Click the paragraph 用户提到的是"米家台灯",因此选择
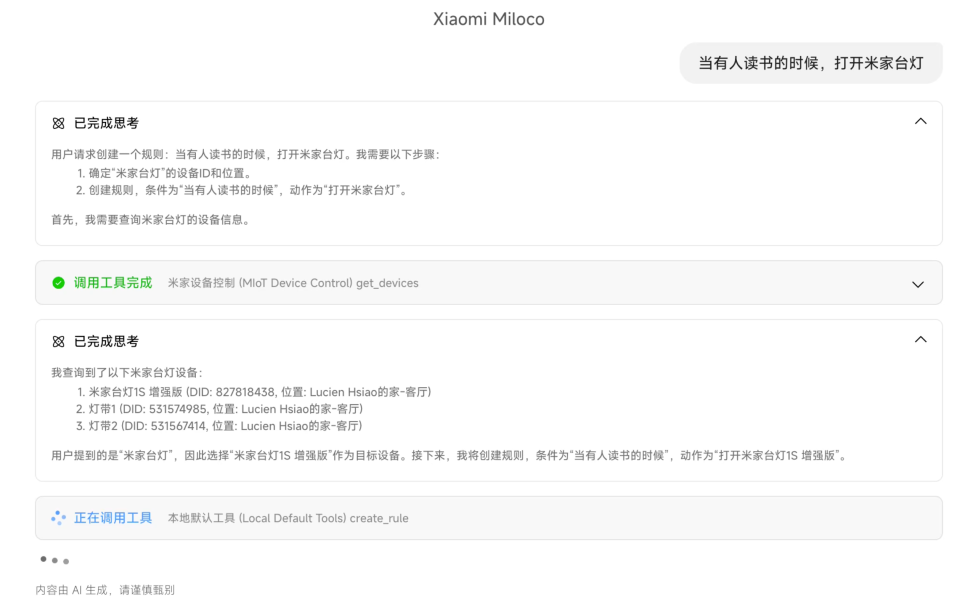This screenshot has height=607, width=960. (x=451, y=456)
